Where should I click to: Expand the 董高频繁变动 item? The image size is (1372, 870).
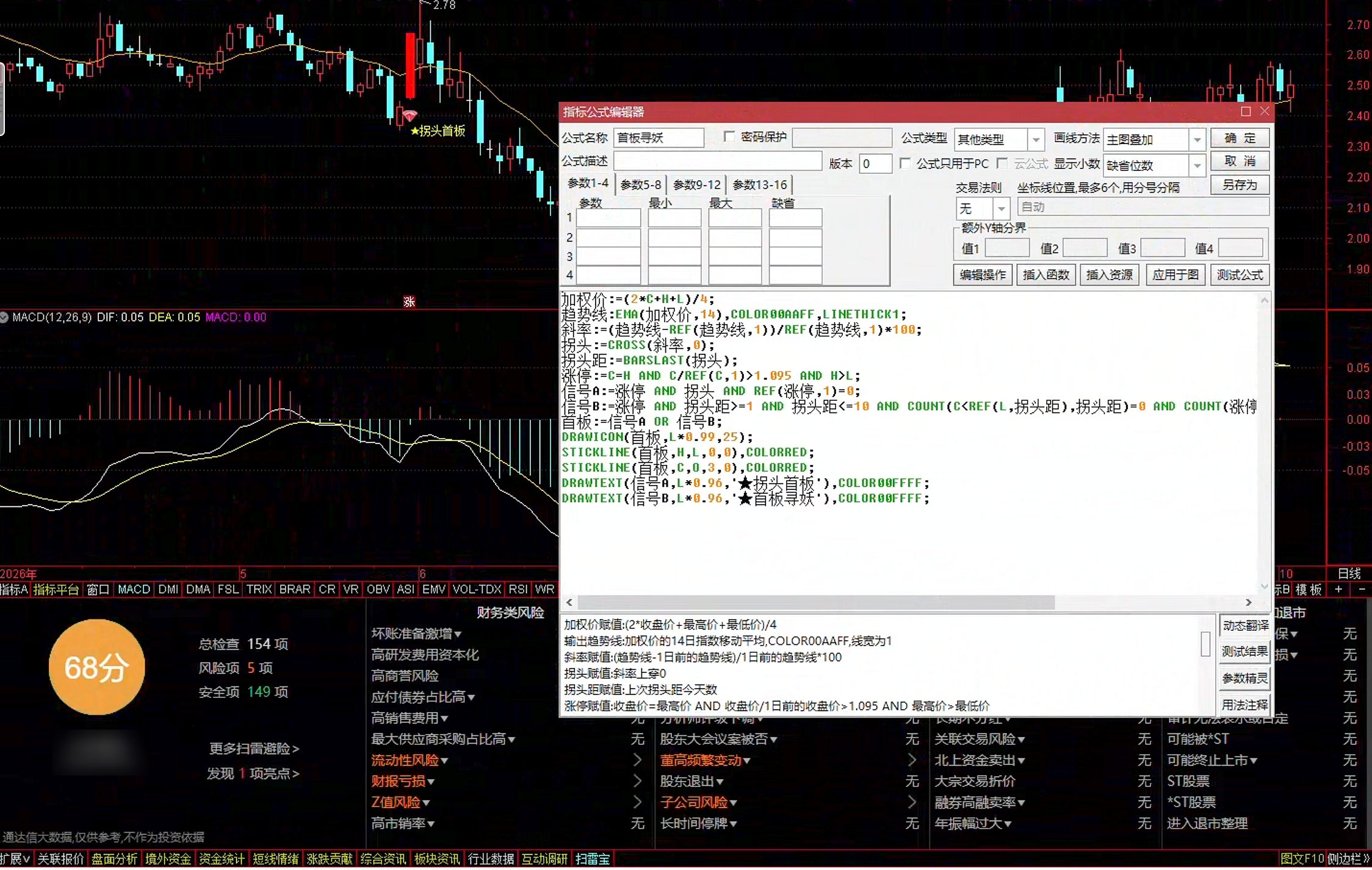[705, 760]
